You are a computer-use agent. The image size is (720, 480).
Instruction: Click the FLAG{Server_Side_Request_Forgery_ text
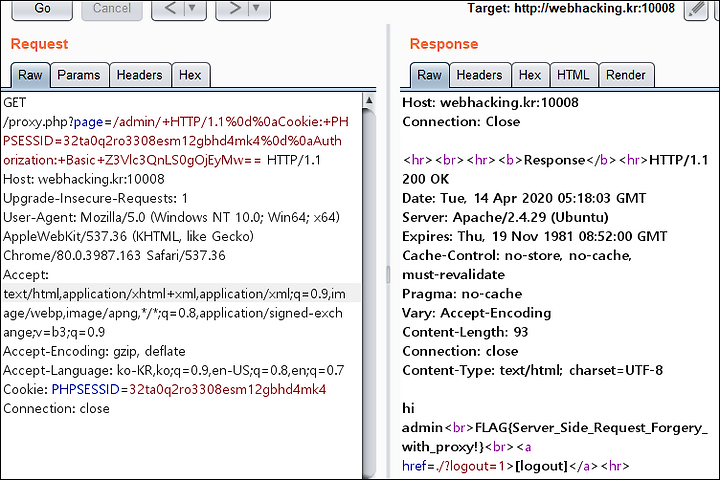591,428
